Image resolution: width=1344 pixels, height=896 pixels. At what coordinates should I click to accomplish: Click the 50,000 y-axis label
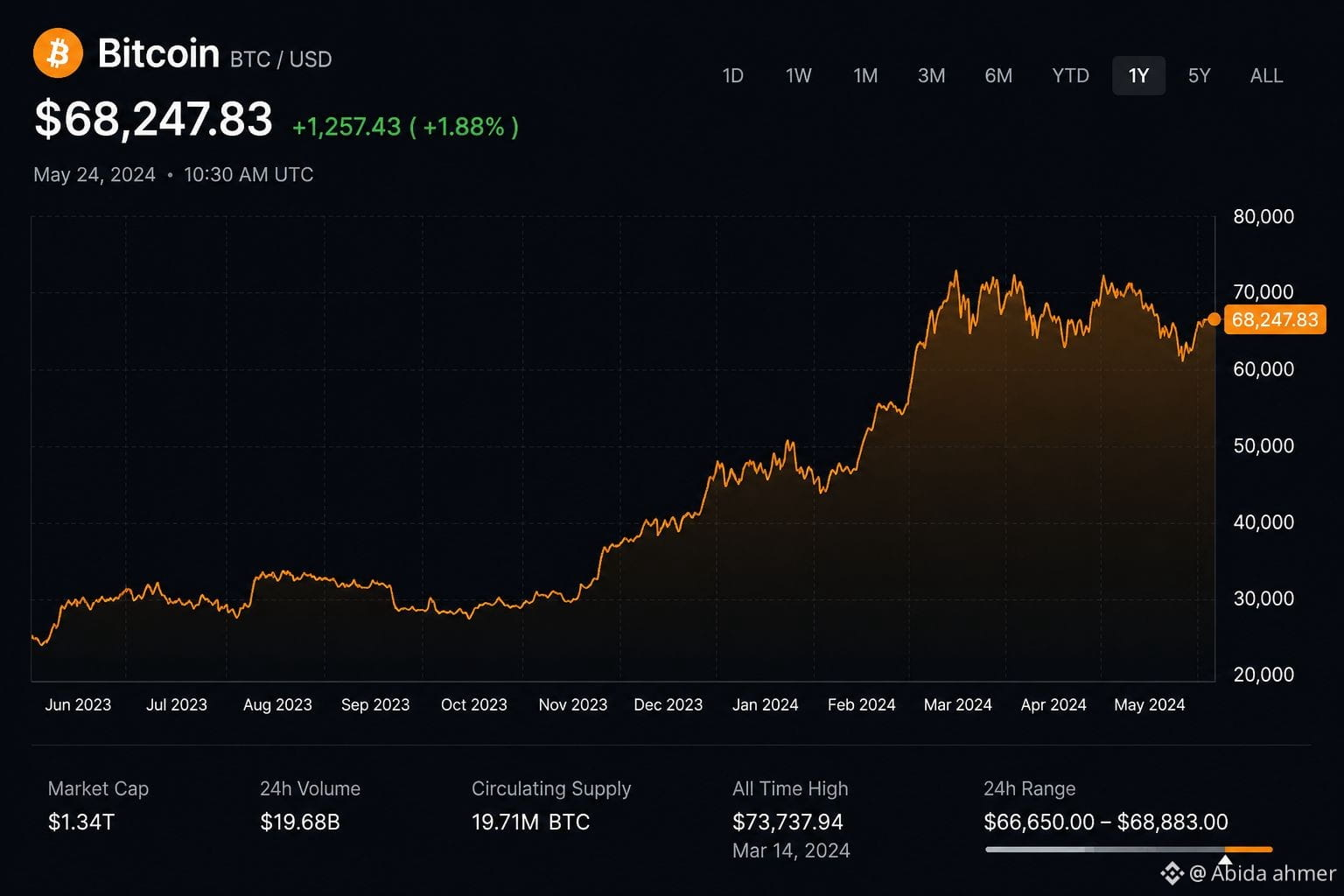click(x=1263, y=446)
